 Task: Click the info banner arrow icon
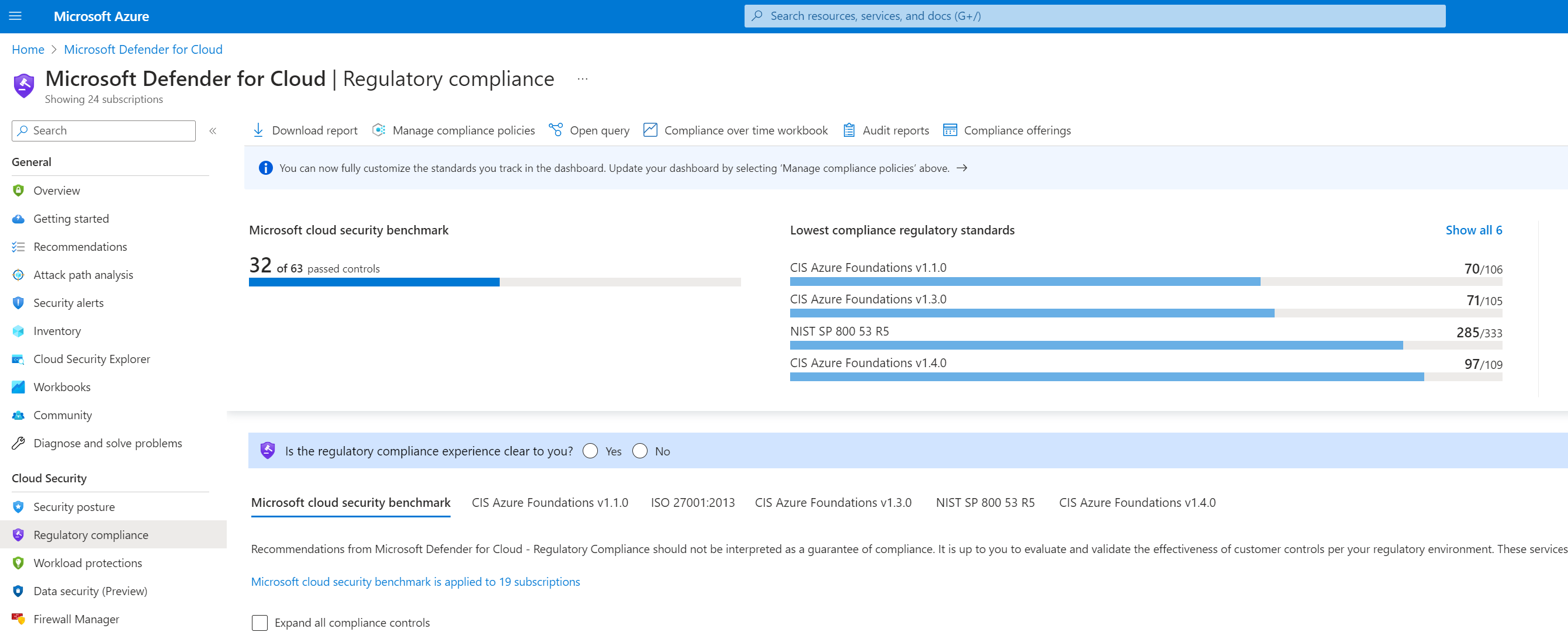pyautogui.click(x=962, y=168)
